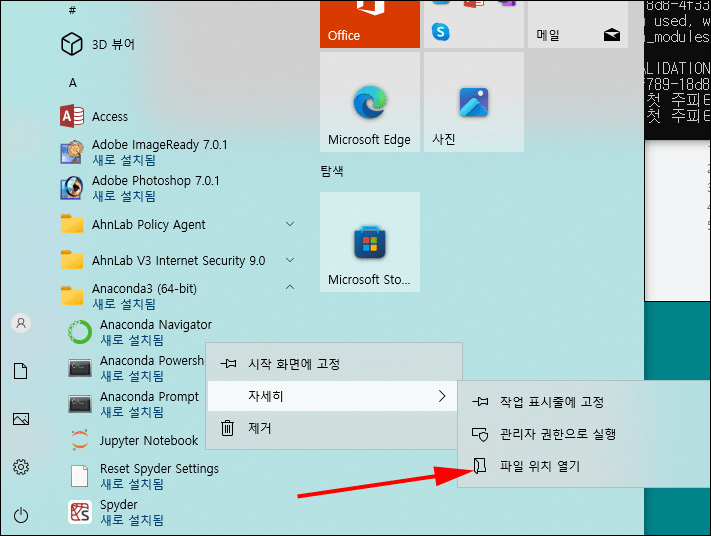The image size is (711, 536).
Task: Expand AhnLab V3 Internet Security chevron
Action: click(290, 260)
